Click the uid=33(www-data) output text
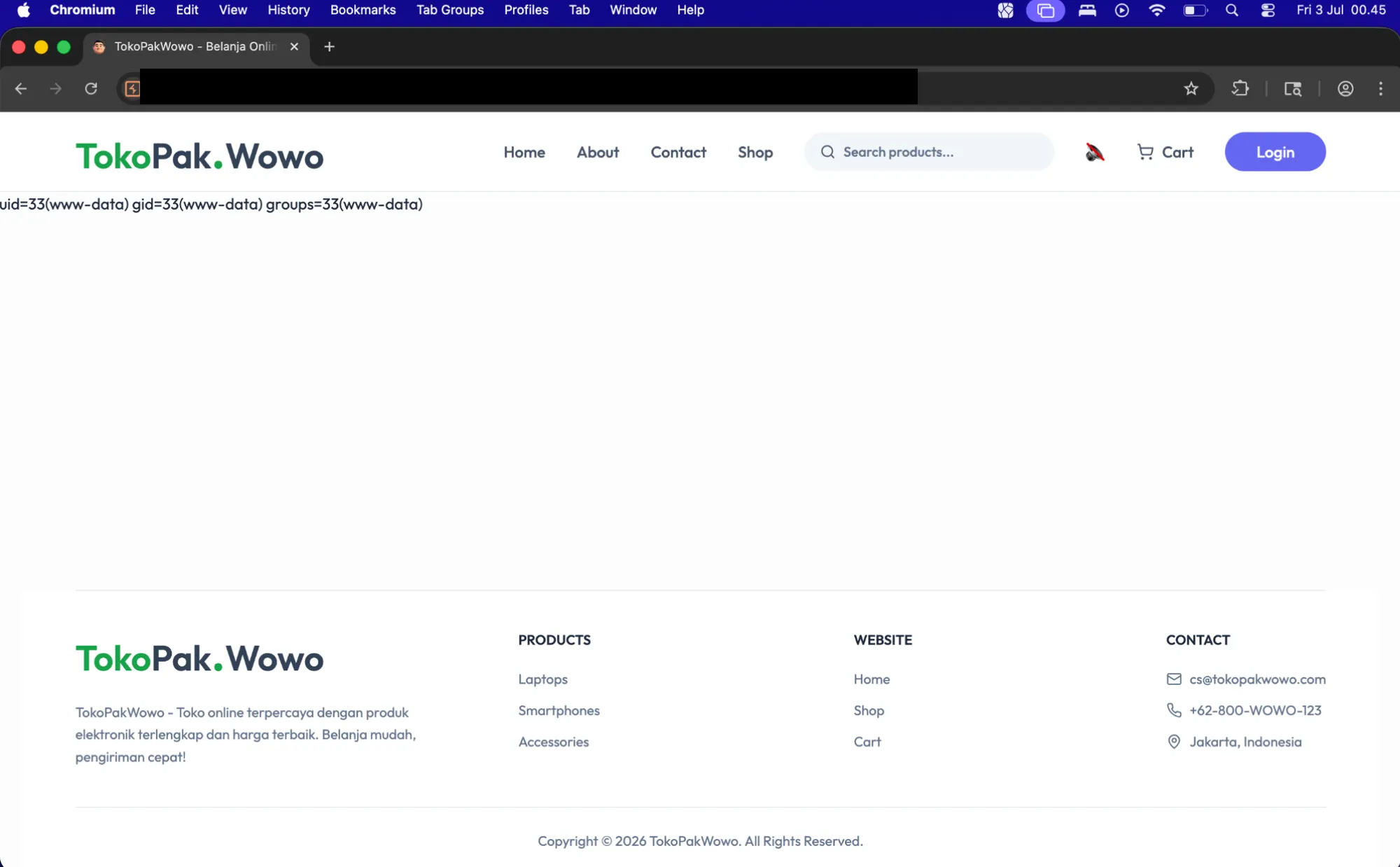This screenshot has width=1400, height=867. 211,204
